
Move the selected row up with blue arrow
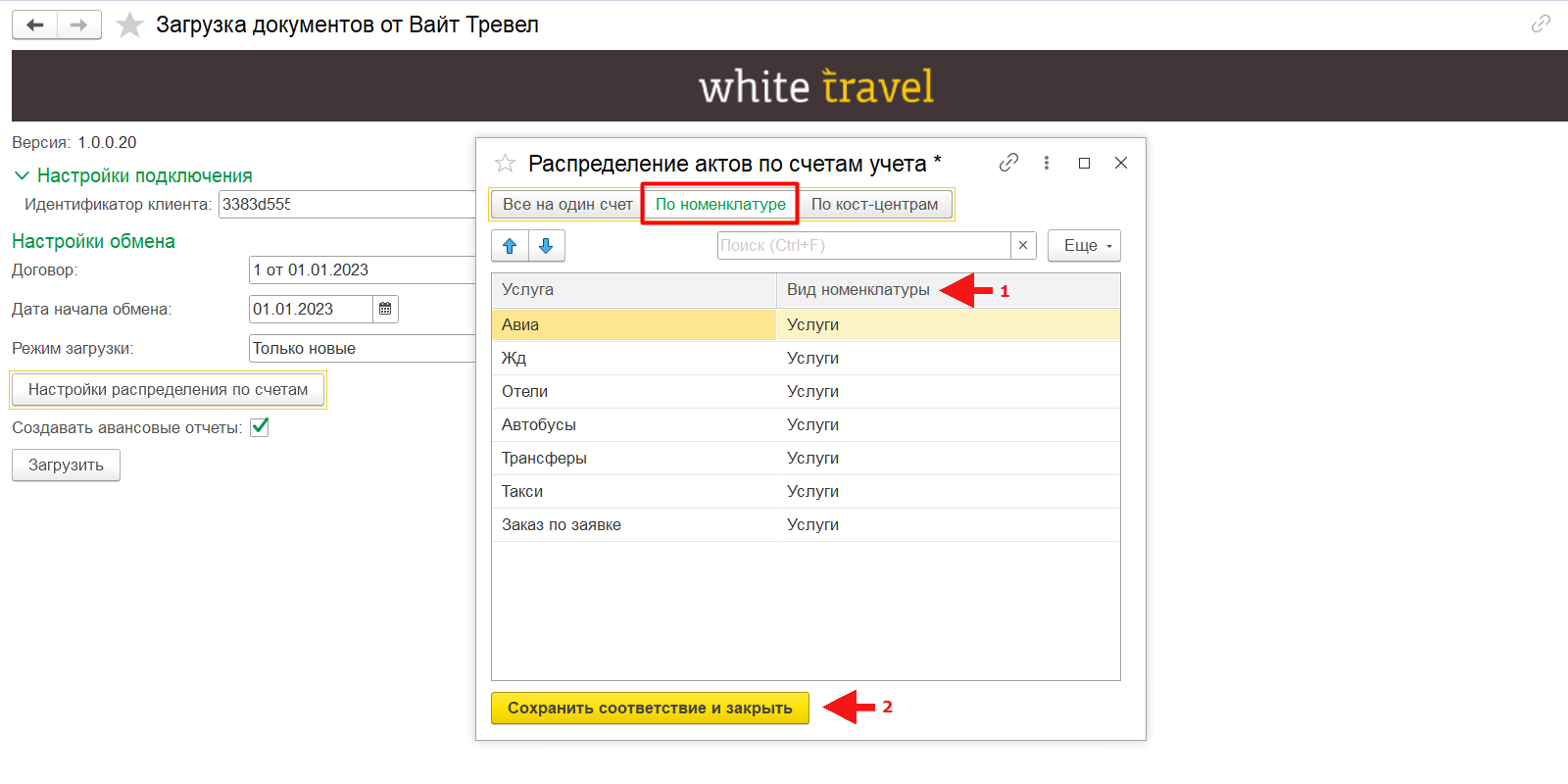pos(510,246)
